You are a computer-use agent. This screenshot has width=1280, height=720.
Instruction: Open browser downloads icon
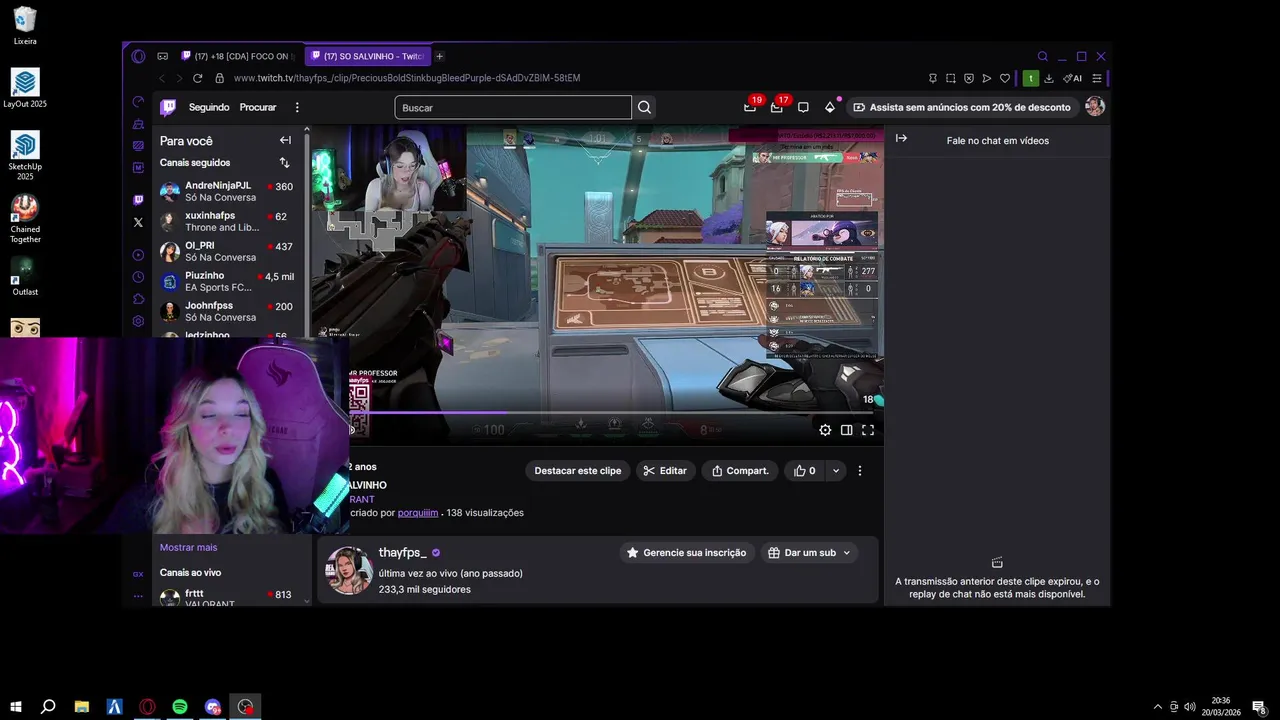1048,78
